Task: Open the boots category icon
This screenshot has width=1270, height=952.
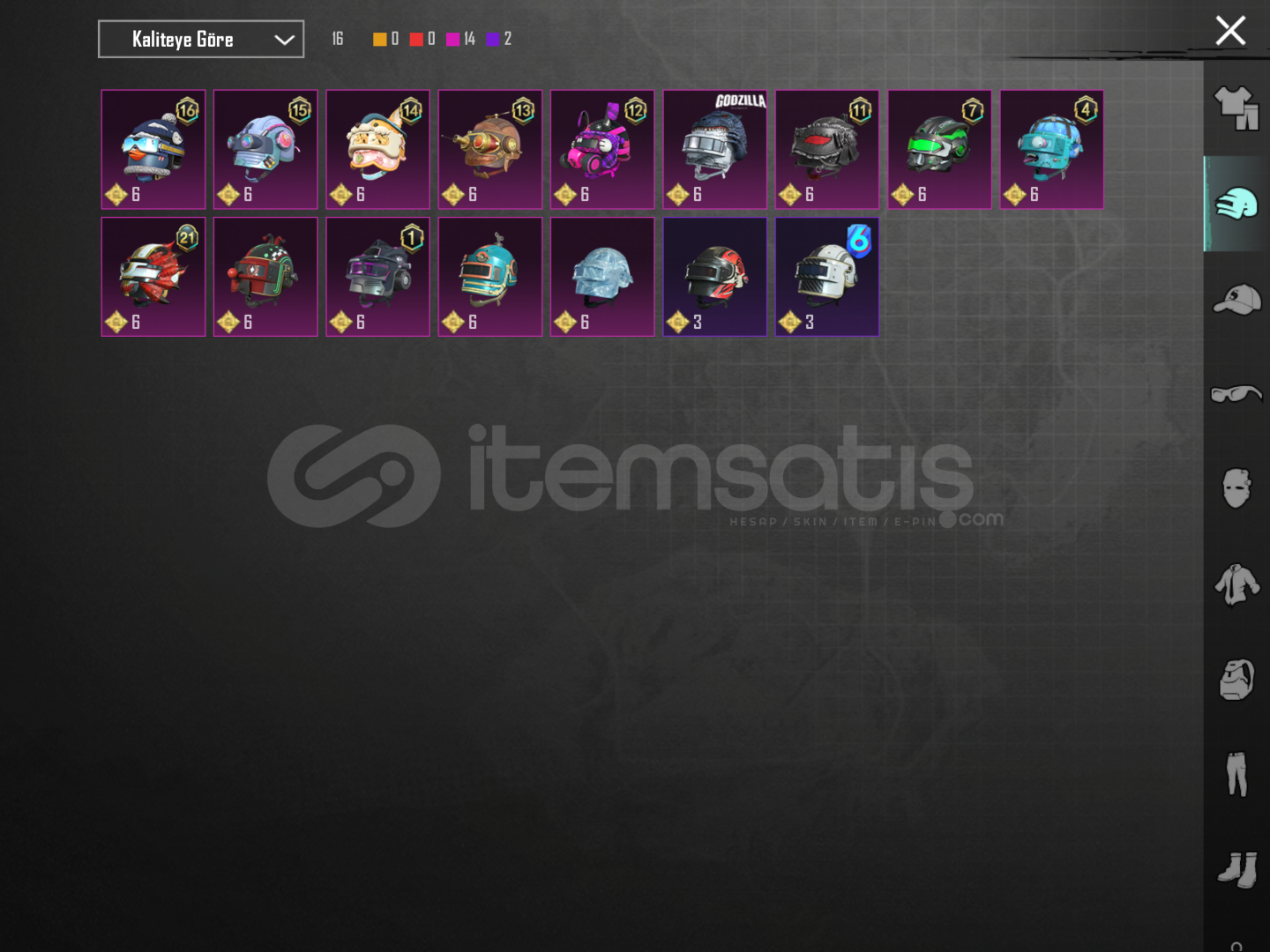Action: (x=1236, y=869)
